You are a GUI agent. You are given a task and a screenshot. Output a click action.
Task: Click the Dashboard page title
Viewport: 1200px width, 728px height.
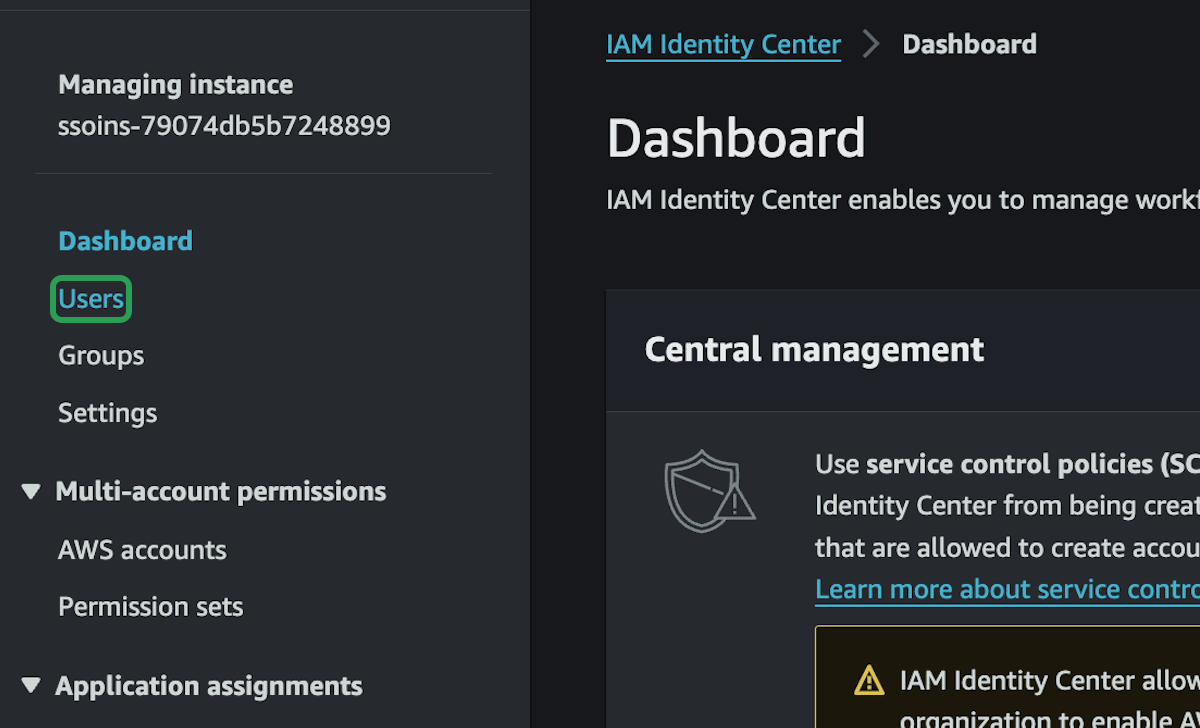point(736,138)
